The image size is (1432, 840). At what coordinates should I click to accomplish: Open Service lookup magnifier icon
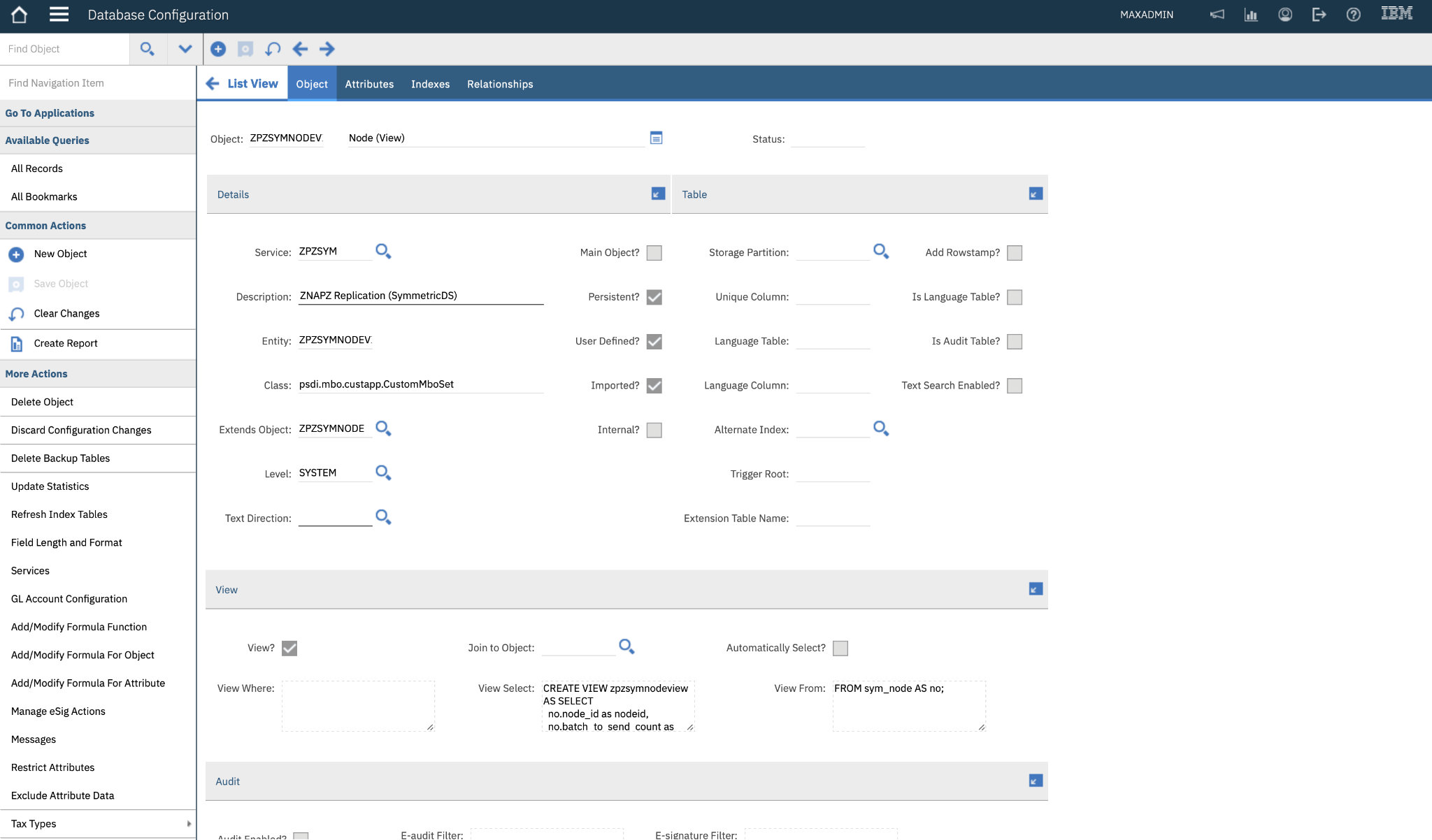(x=383, y=252)
